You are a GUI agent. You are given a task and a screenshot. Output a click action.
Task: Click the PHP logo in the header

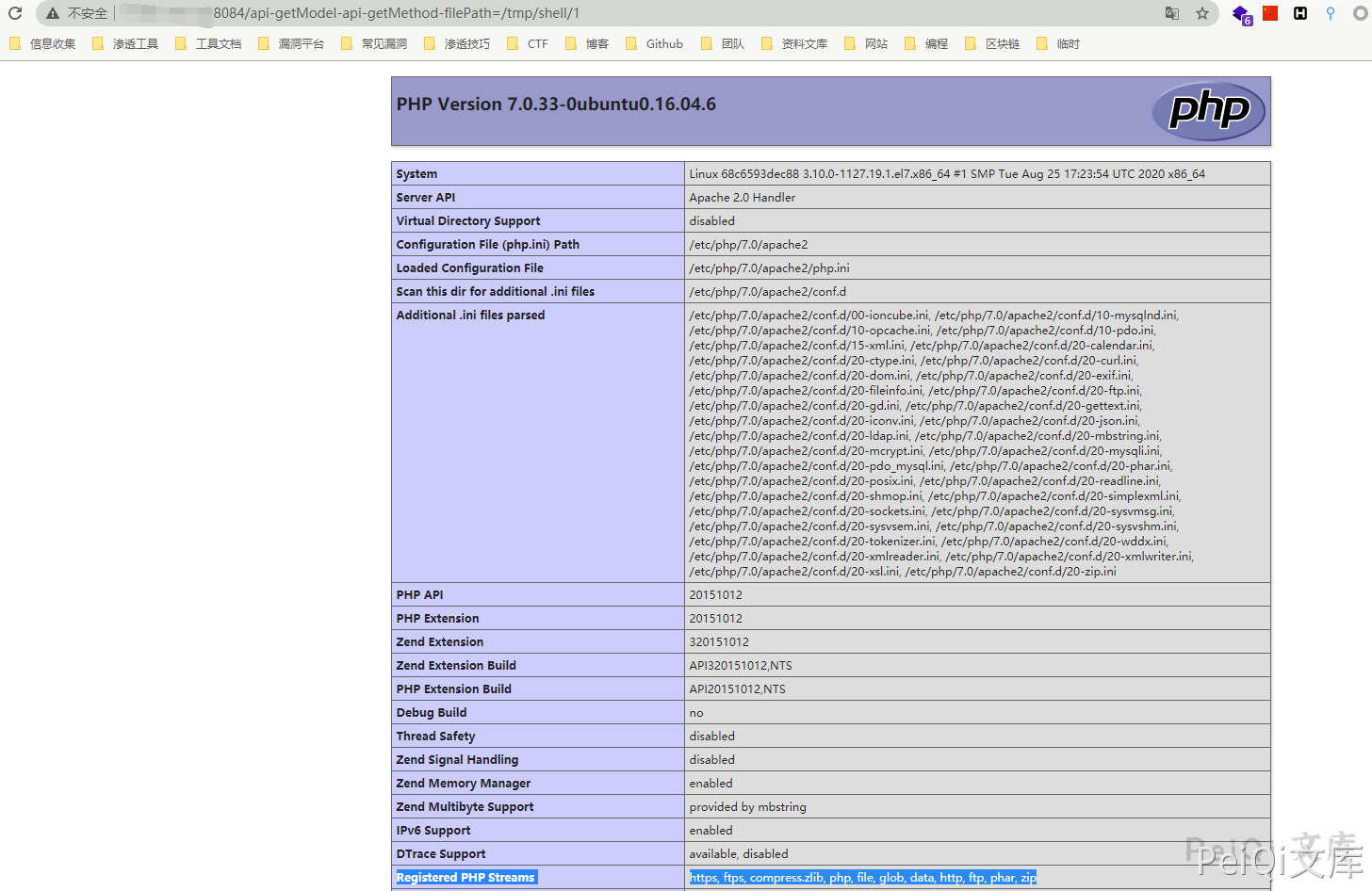point(1208,111)
